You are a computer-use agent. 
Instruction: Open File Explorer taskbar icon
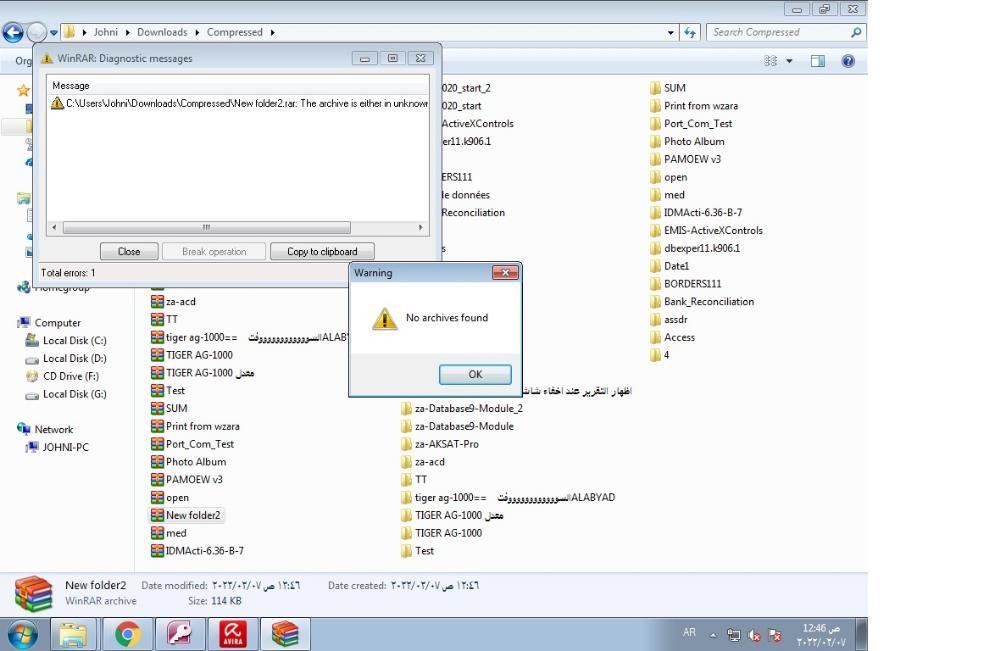click(72, 634)
